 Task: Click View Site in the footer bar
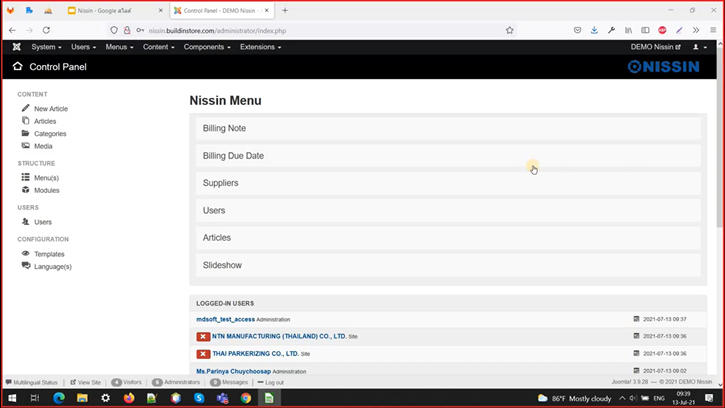click(x=86, y=383)
